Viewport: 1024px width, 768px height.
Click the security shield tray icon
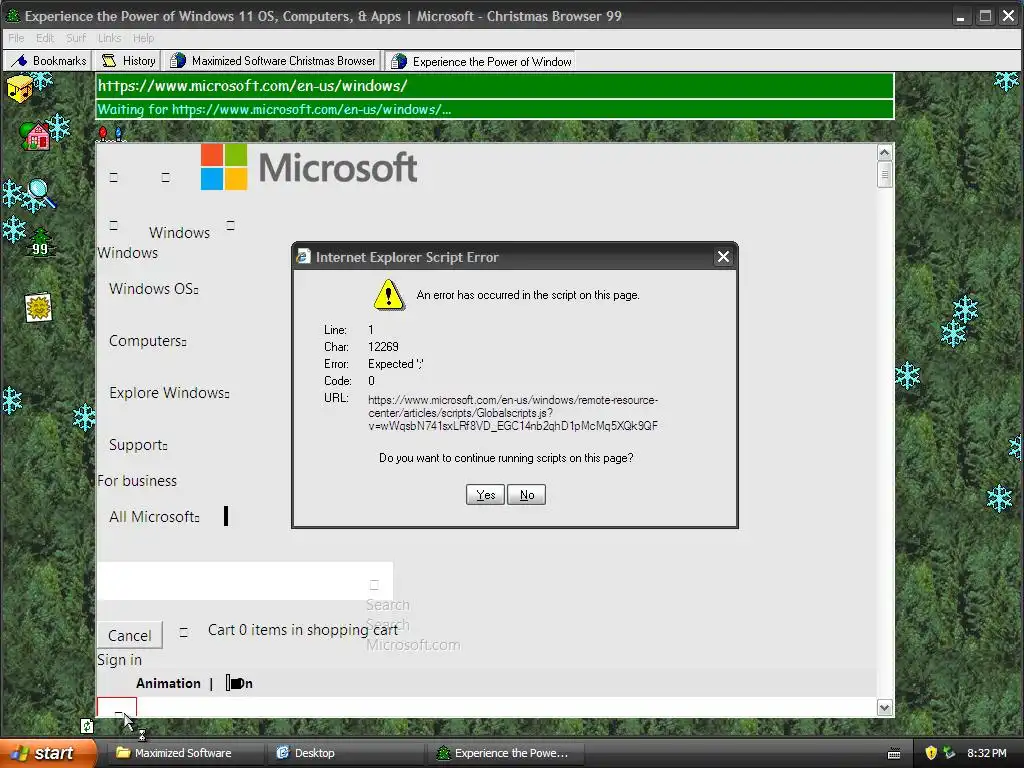point(931,753)
